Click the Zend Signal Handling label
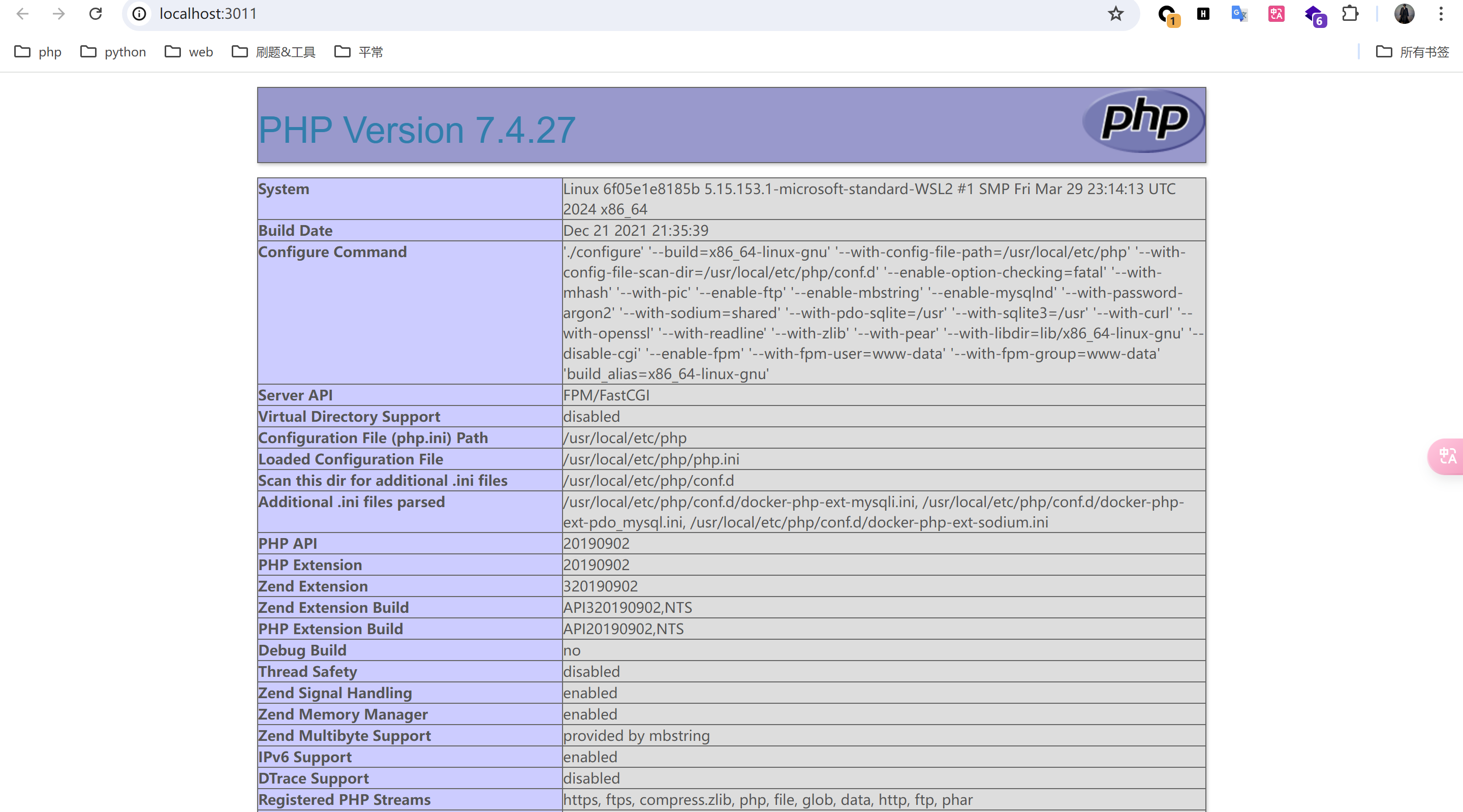The width and height of the screenshot is (1463, 812). (334, 693)
